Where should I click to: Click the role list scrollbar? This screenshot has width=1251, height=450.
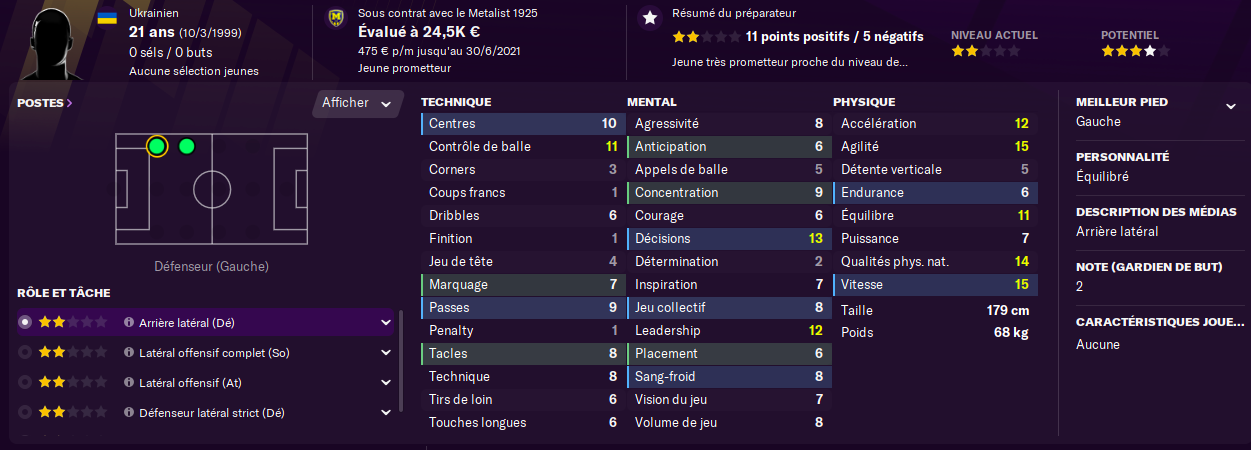400,372
